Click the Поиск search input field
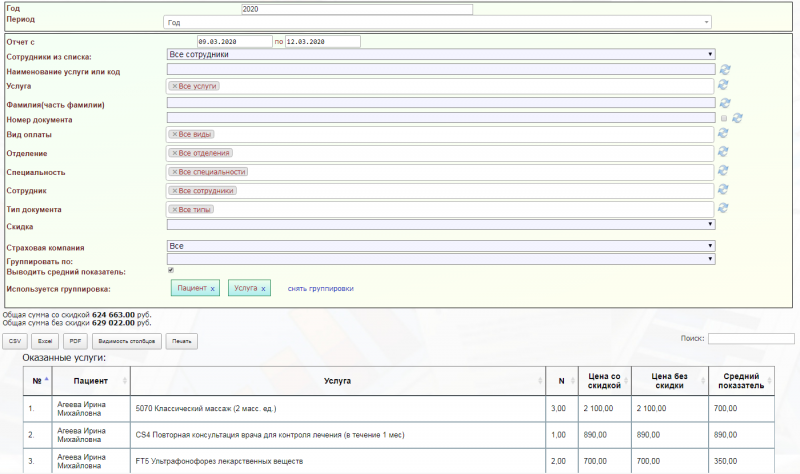Screen dimensions: 800x474 752,338
